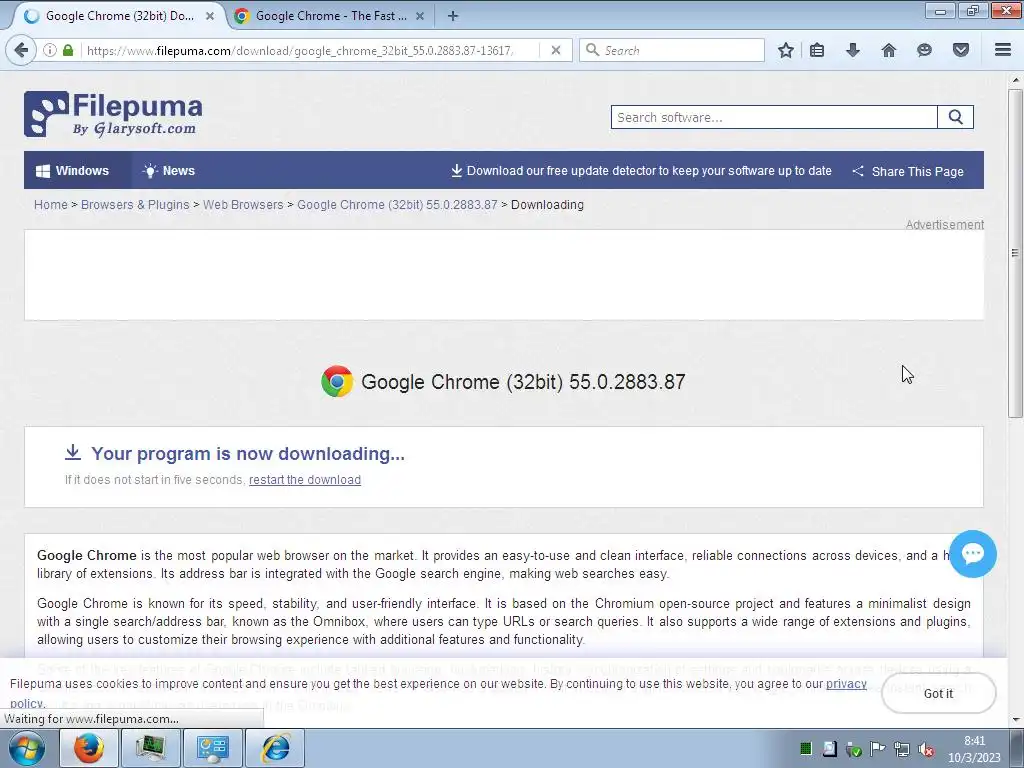This screenshot has height=768, width=1024.
Task: Open the blue chat bubble widget
Action: click(972, 554)
